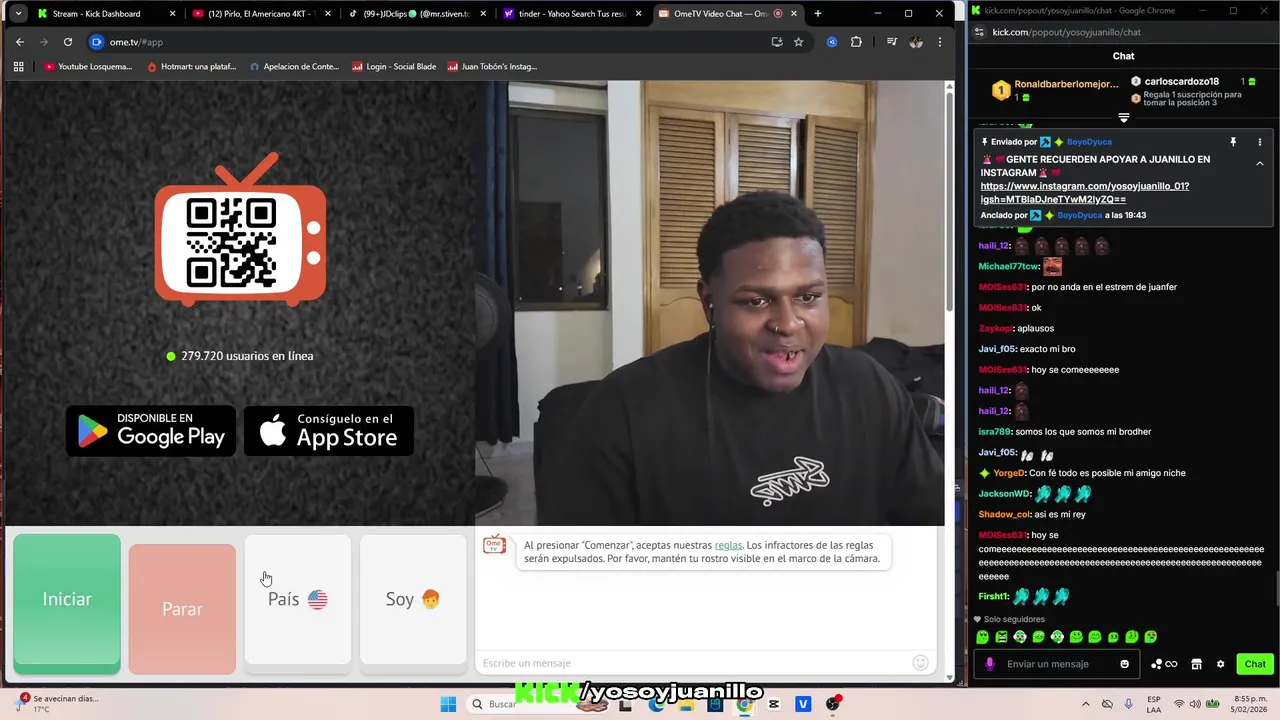Reload the OmeTV page
The height and width of the screenshot is (720, 1280).
coord(68,42)
